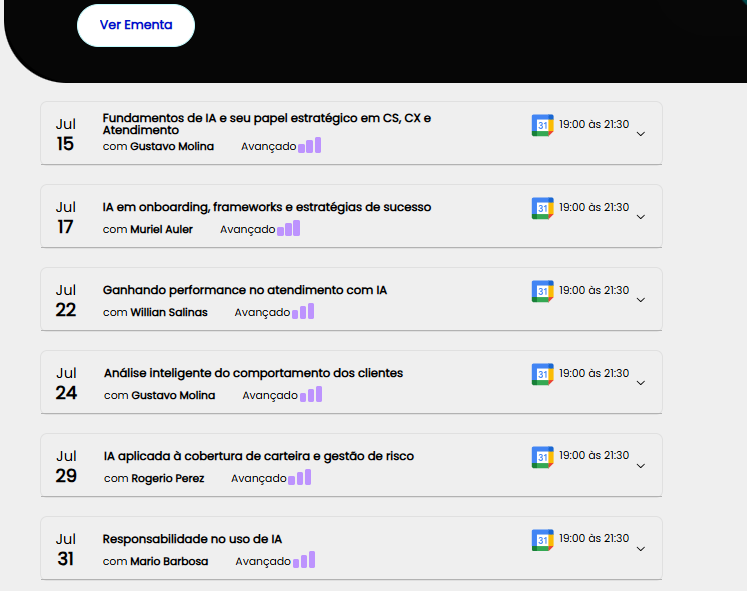
Task: Expand the Jul 24 Análise inteligente chevron
Action: pyautogui.click(x=641, y=383)
